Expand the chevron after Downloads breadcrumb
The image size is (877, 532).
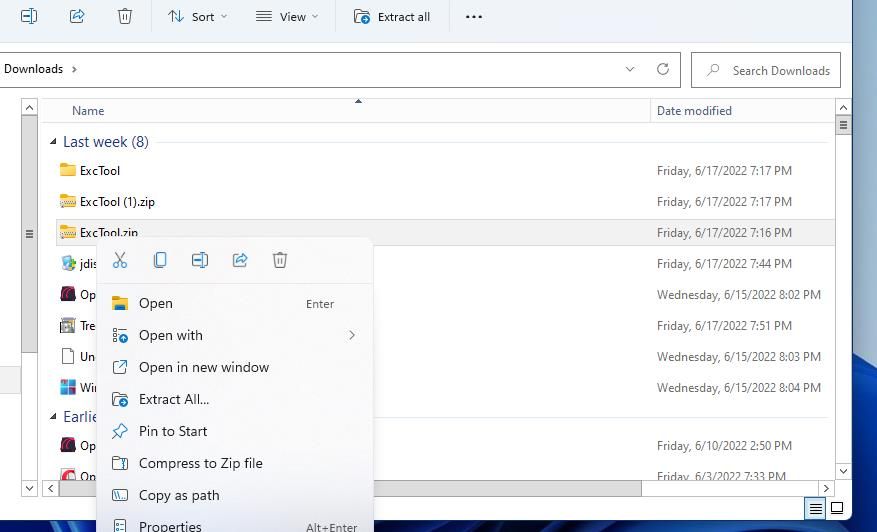(74, 69)
